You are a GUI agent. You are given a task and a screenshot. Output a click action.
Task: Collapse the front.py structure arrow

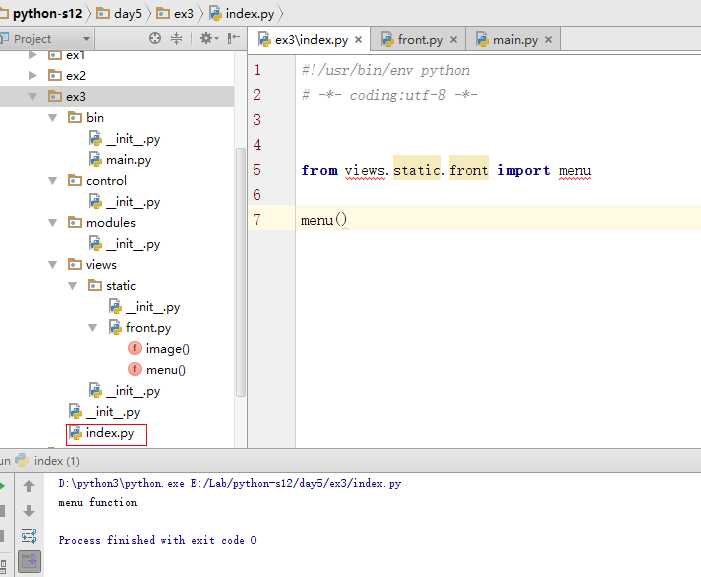click(x=93, y=328)
